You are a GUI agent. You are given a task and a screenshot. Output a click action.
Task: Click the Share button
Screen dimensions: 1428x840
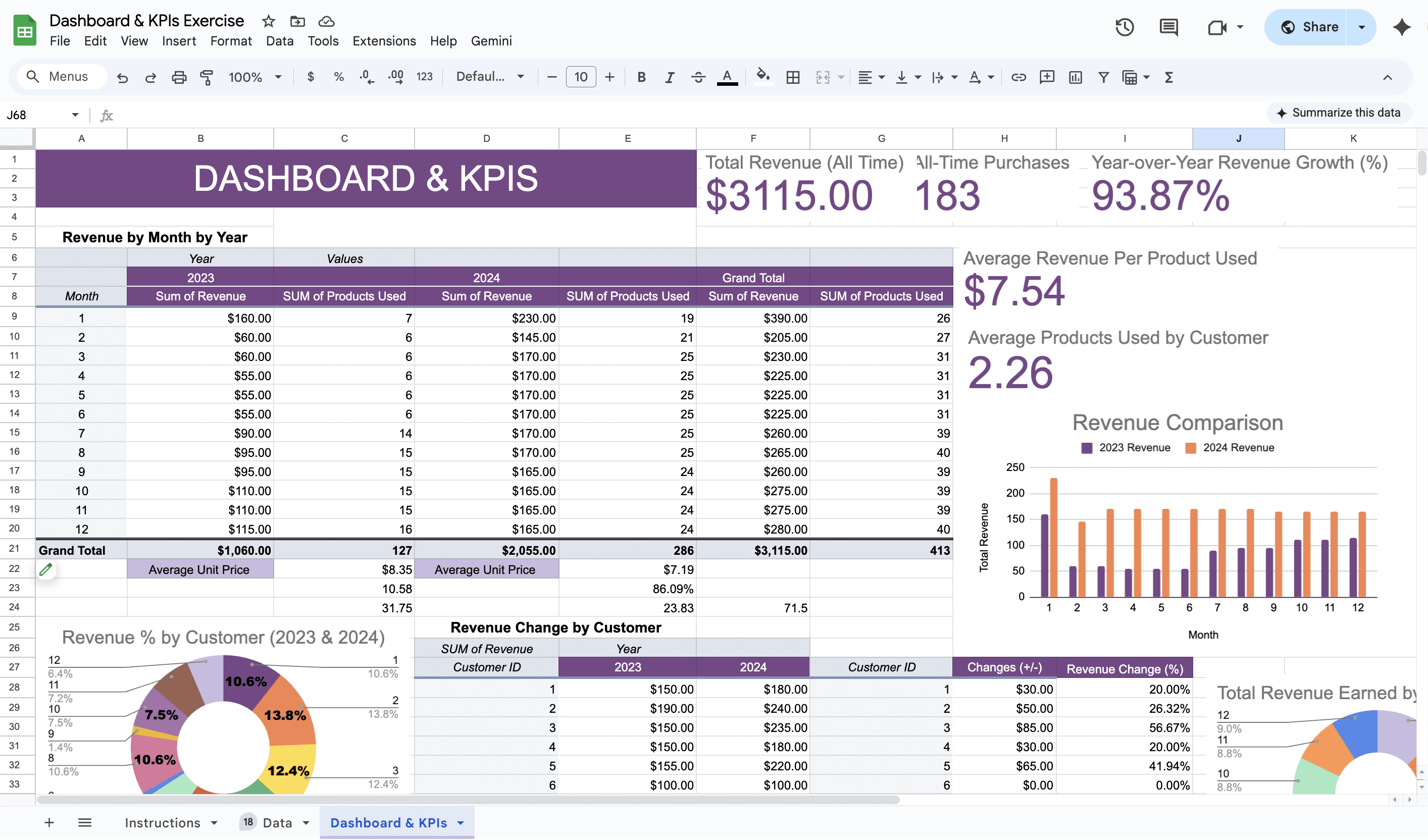click(1310, 27)
